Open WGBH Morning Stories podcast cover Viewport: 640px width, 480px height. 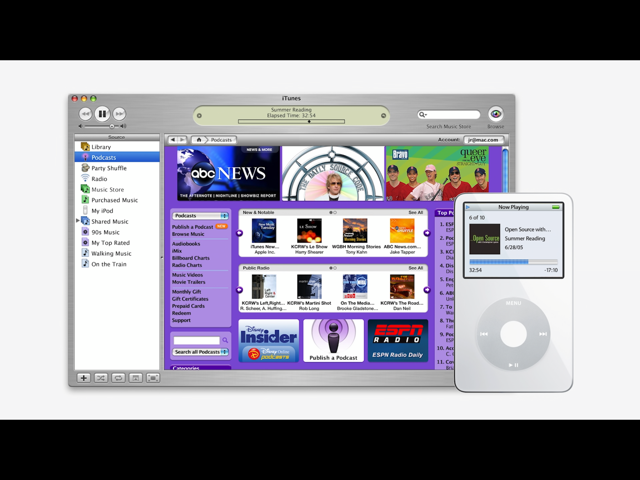point(355,231)
